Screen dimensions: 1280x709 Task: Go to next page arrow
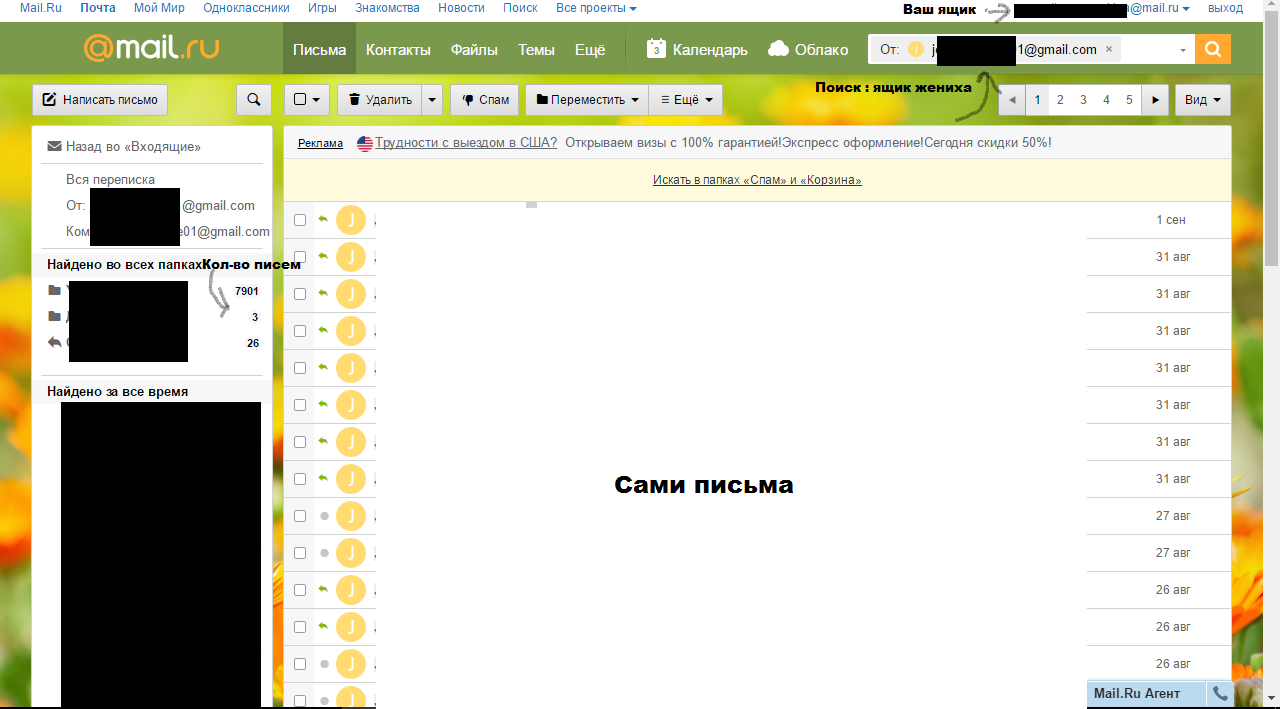pyautogui.click(x=1155, y=100)
